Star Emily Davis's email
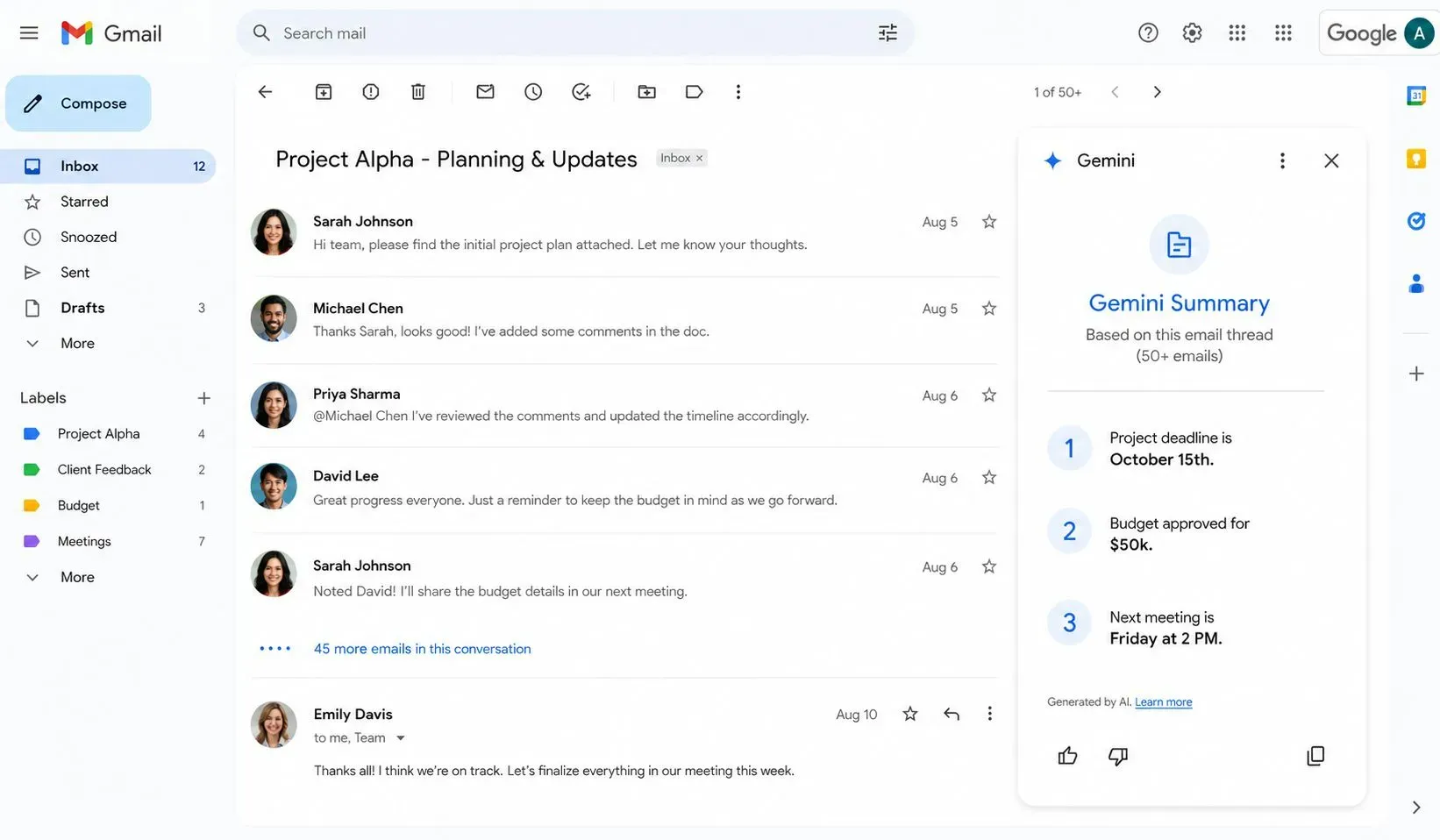The image size is (1440, 840). pos(910,714)
